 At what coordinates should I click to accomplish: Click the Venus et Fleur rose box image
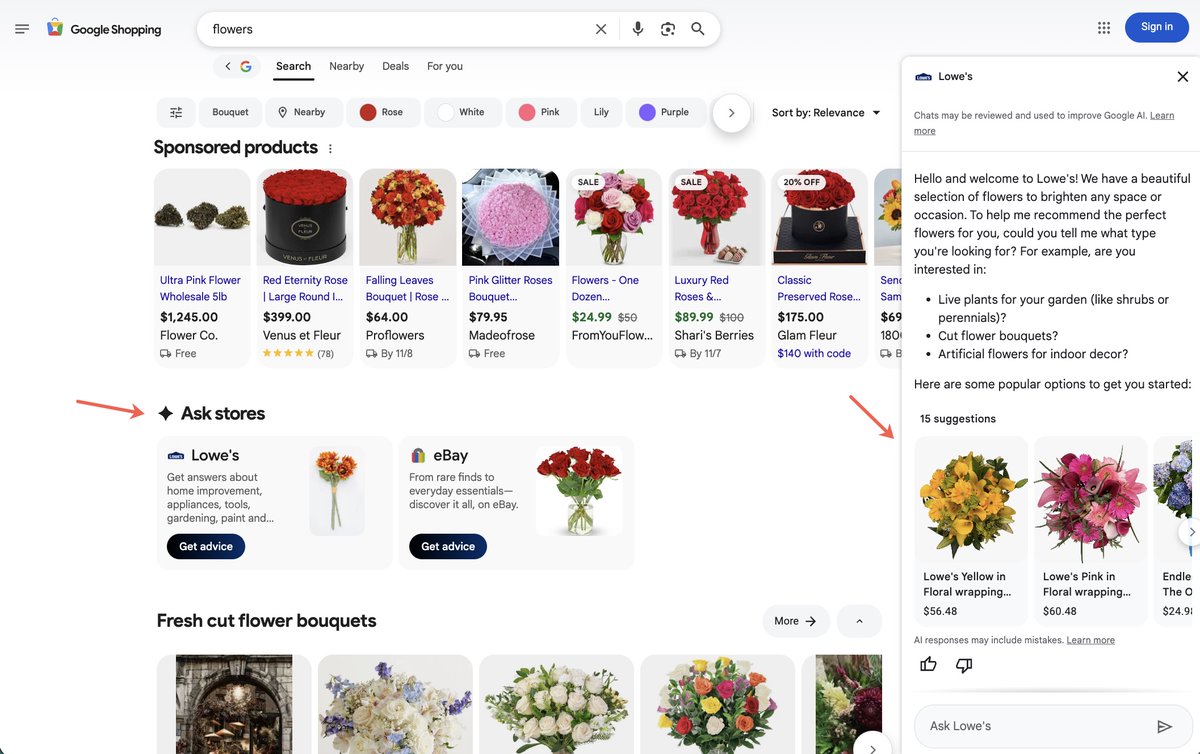[305, 217]
